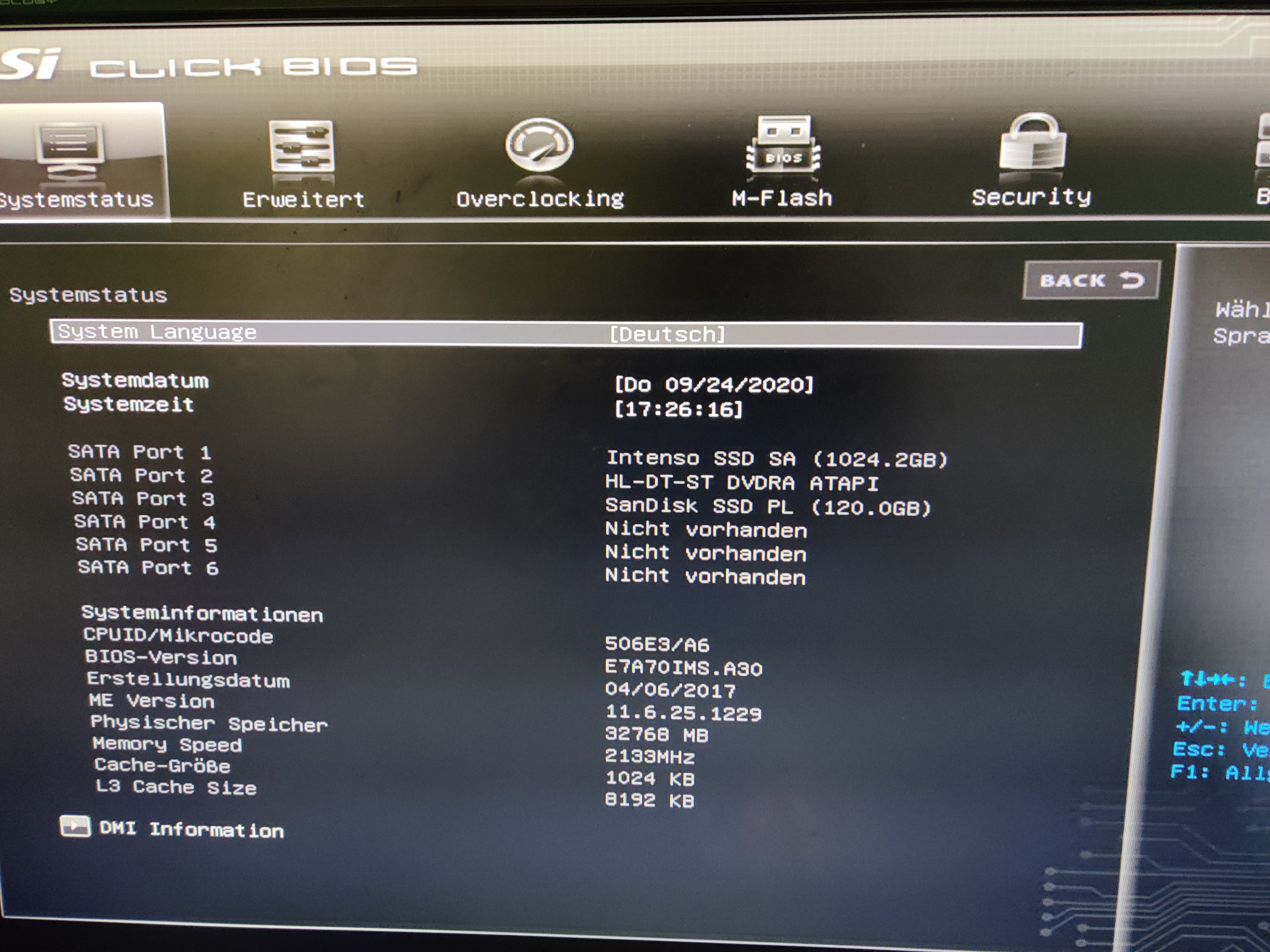The height and width of the screenshot is (952, 1270).
Task: Click the ME Version label
Action: tap(151, 701)
